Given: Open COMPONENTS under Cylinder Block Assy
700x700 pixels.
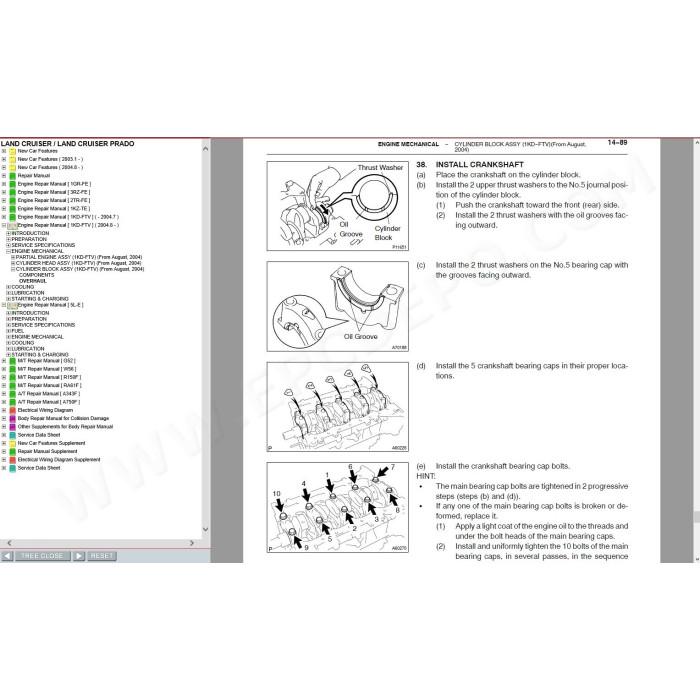Looking at the screenshot, I should point(36,275).
